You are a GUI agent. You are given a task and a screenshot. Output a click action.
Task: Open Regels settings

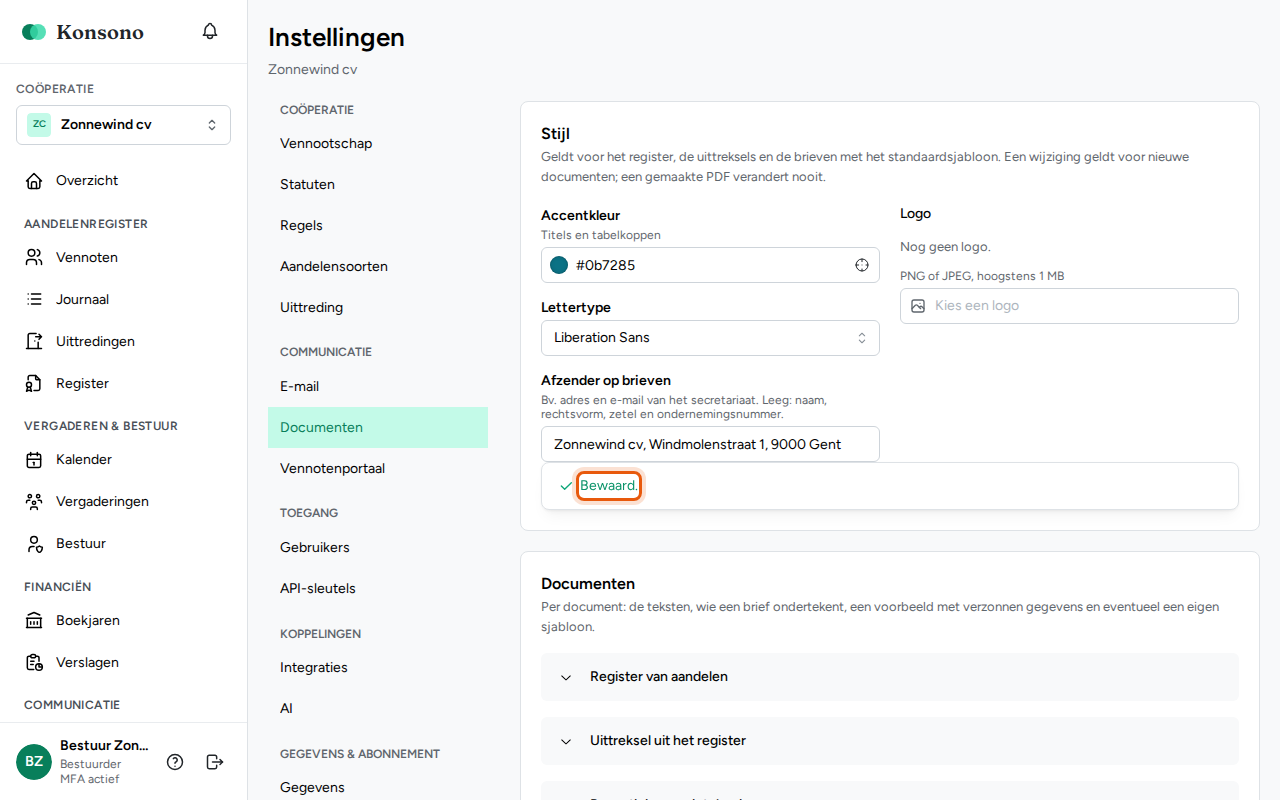378,226
